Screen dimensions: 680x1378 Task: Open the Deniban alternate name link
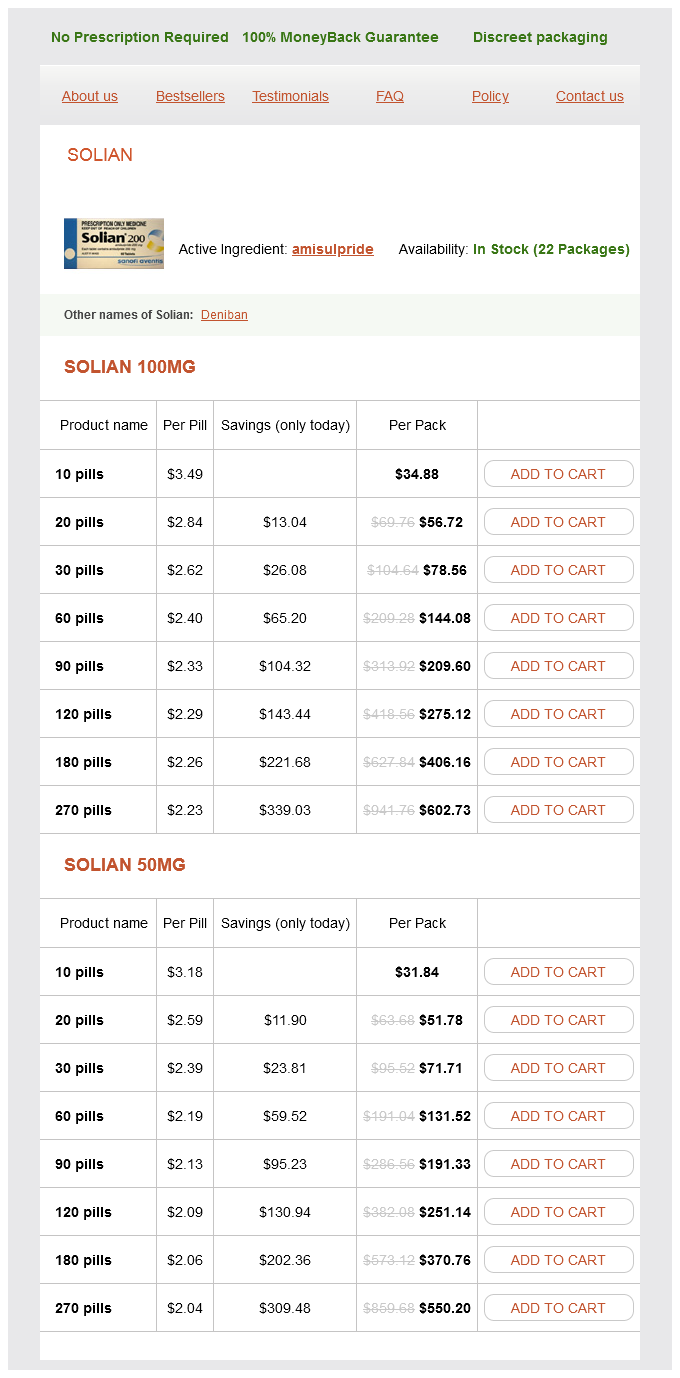pyautogui.click(x=224, y=315)
